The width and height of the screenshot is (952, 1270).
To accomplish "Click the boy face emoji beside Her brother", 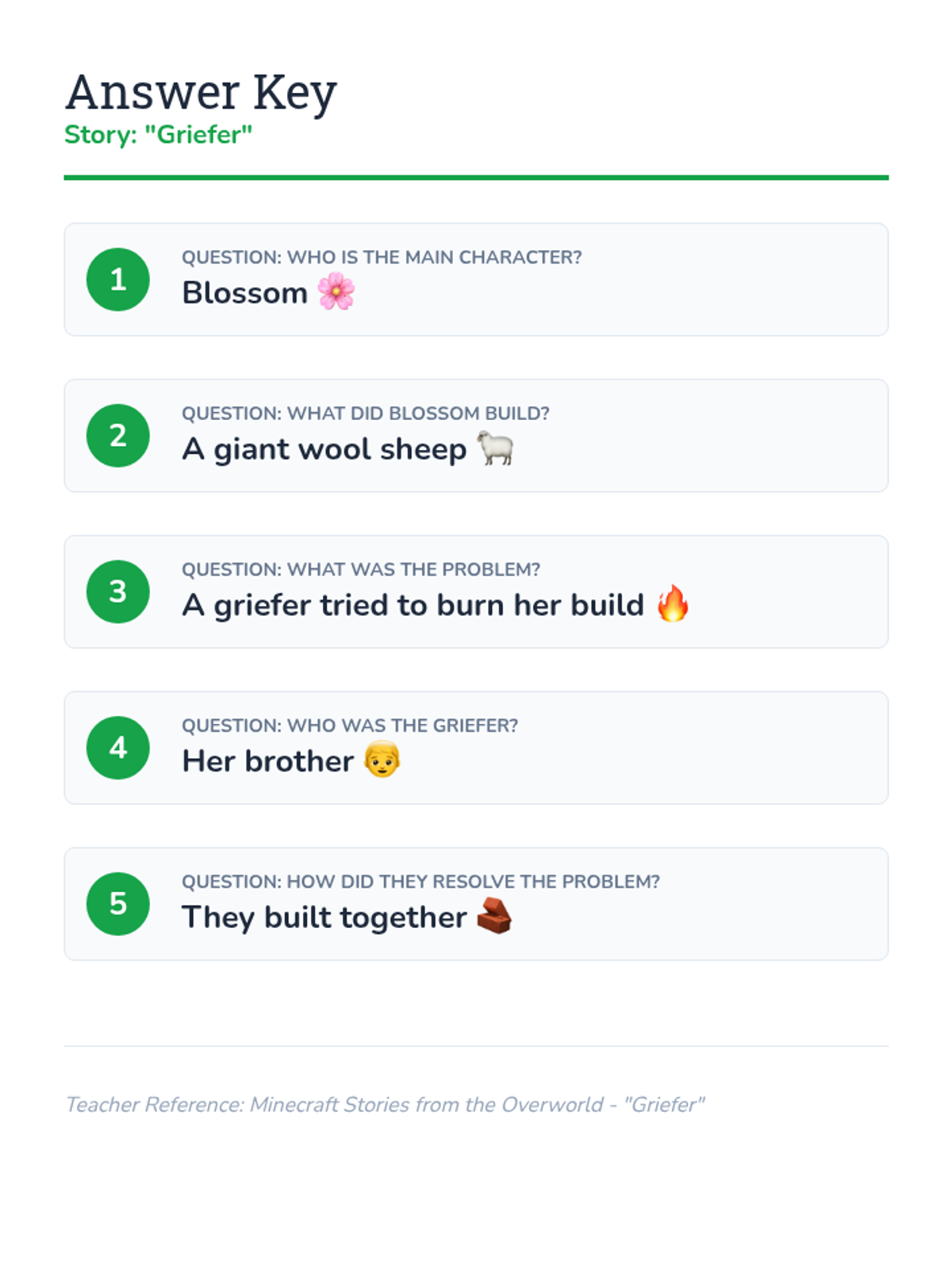I will click(x=382, y=760).
